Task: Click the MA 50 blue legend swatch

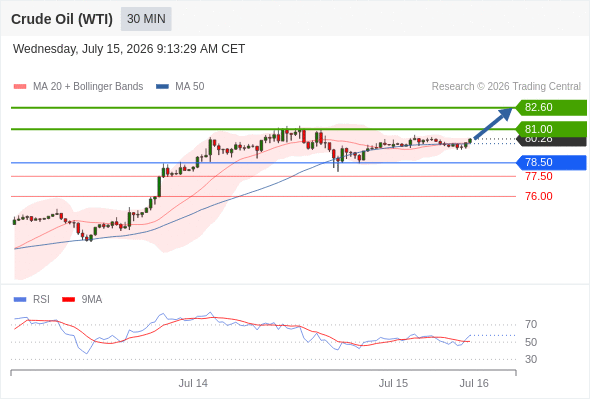Action: pos(162,87)
